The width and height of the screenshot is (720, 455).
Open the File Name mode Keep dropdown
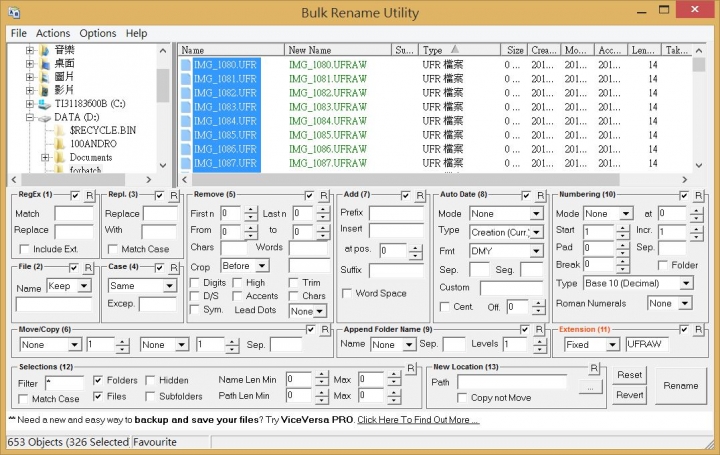click(x=84, y=286)
